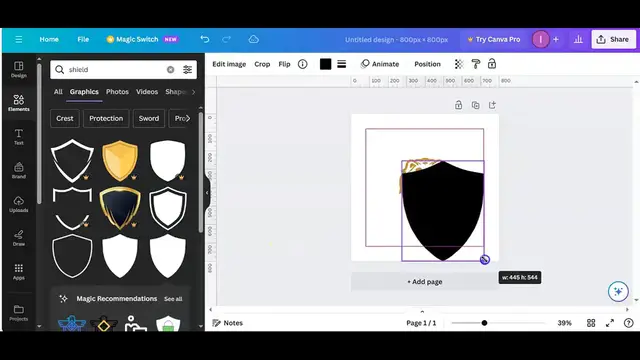Image resolution: width=640 pixels, height=360 pixels.
Task: Click the zoom slider handle
Action: [x=484, y=323]
